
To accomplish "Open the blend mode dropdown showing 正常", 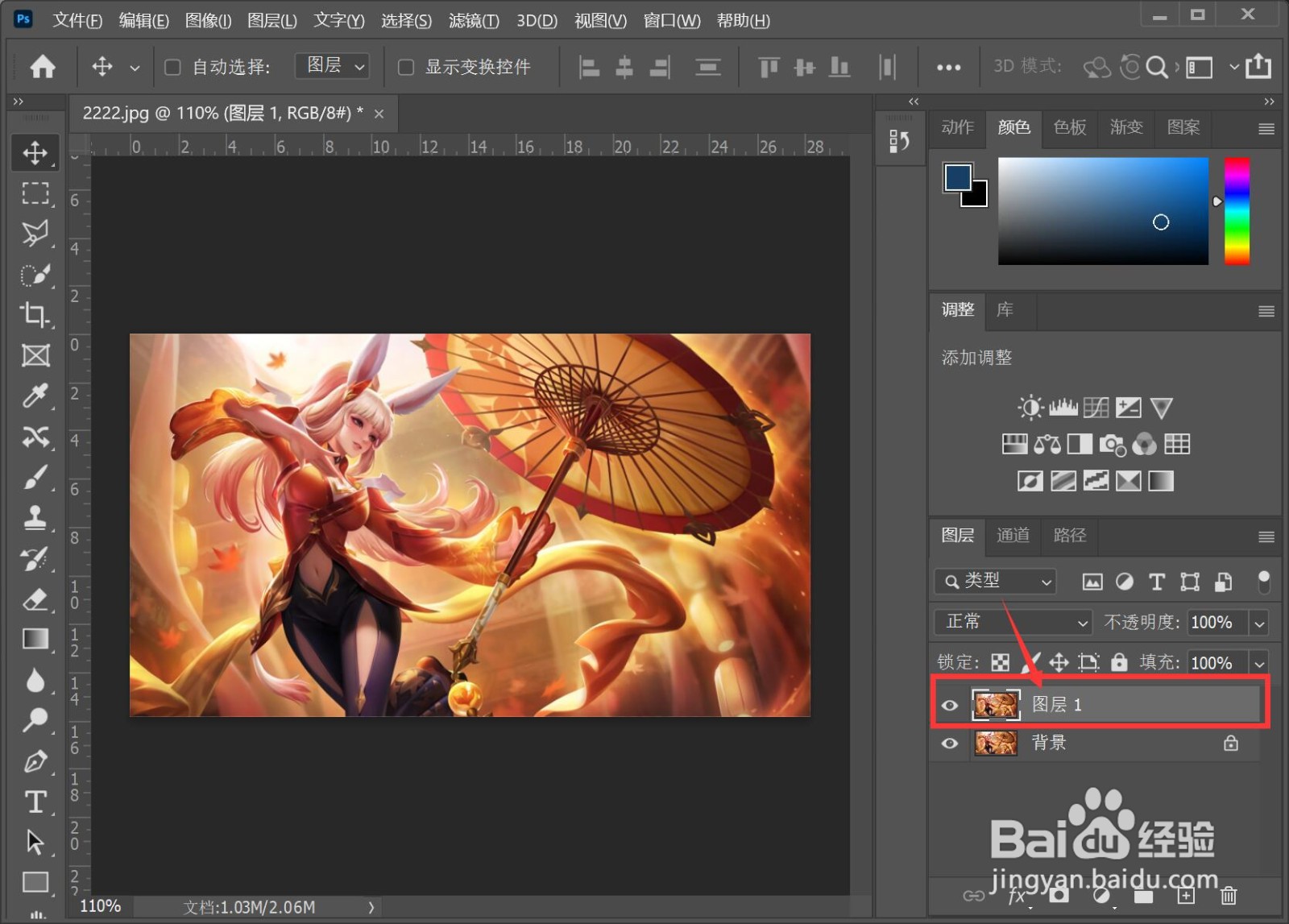I will pos(1012,622).
